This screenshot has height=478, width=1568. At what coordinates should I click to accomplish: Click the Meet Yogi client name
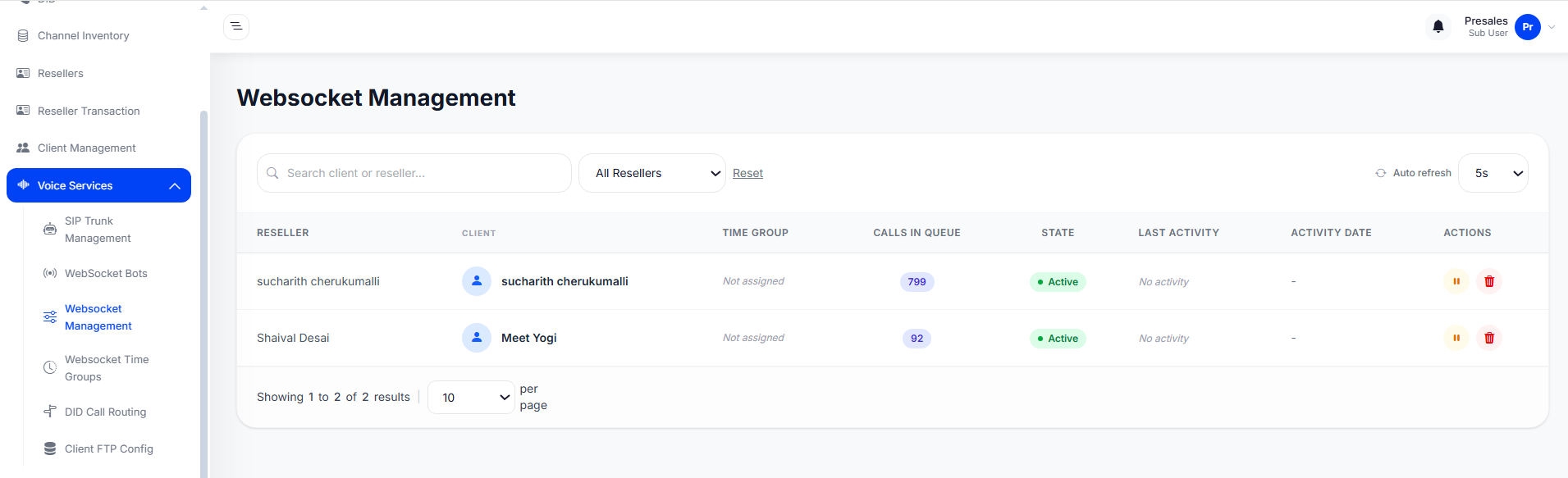[529, 338]
